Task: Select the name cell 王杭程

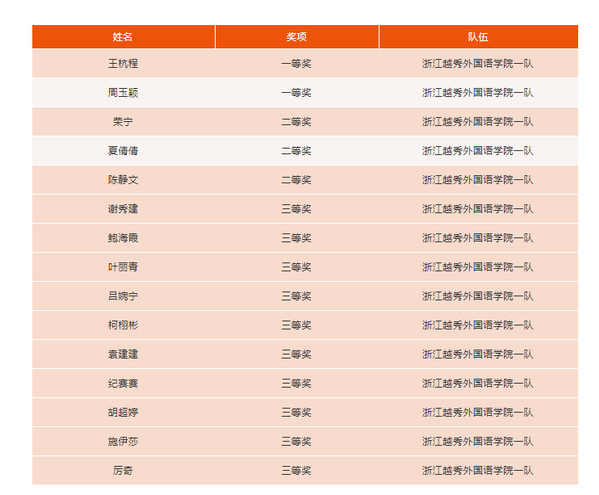Action: coord(123,63)
